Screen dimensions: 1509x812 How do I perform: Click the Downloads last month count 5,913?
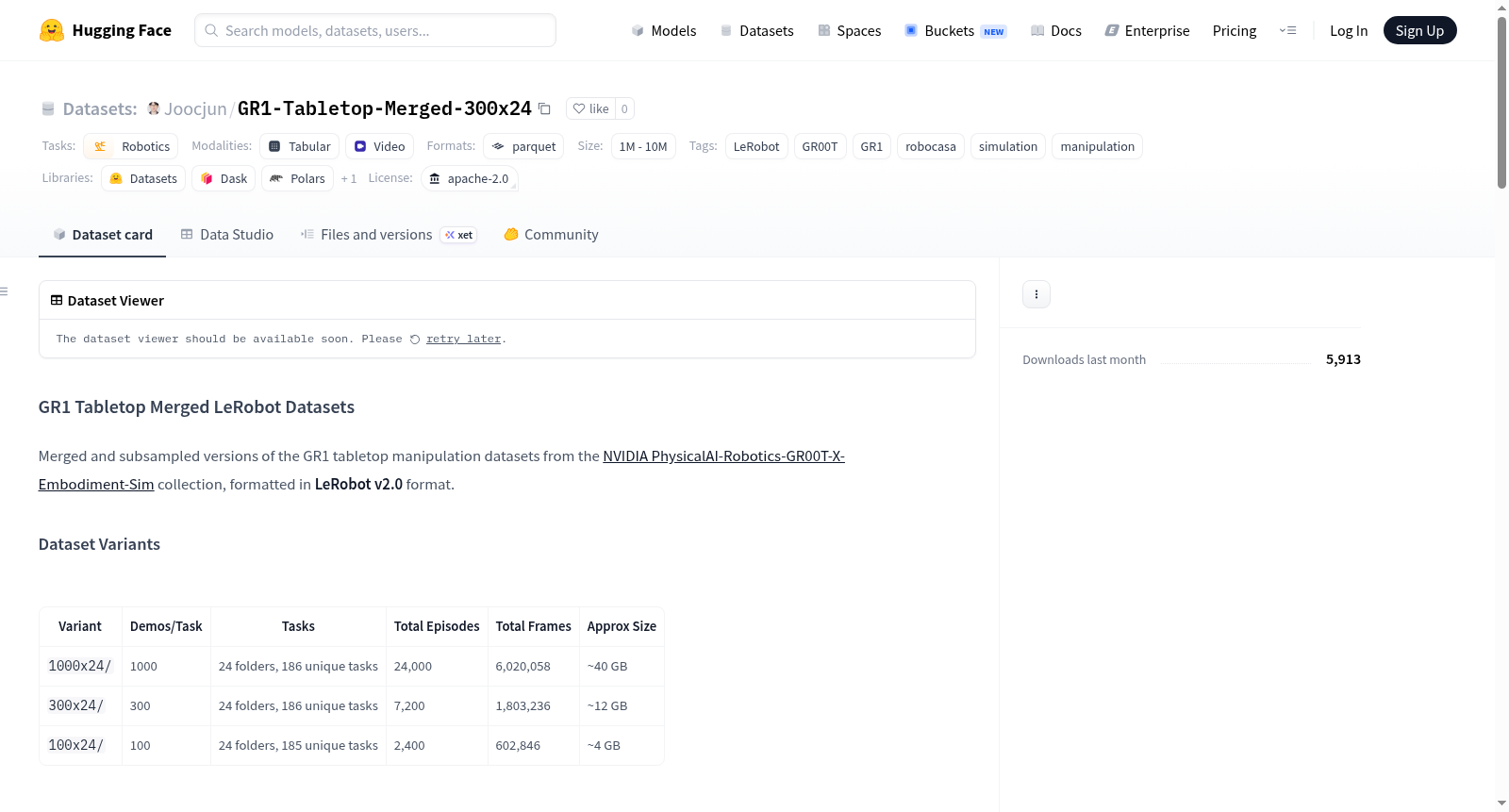(x=1343, y=359)
